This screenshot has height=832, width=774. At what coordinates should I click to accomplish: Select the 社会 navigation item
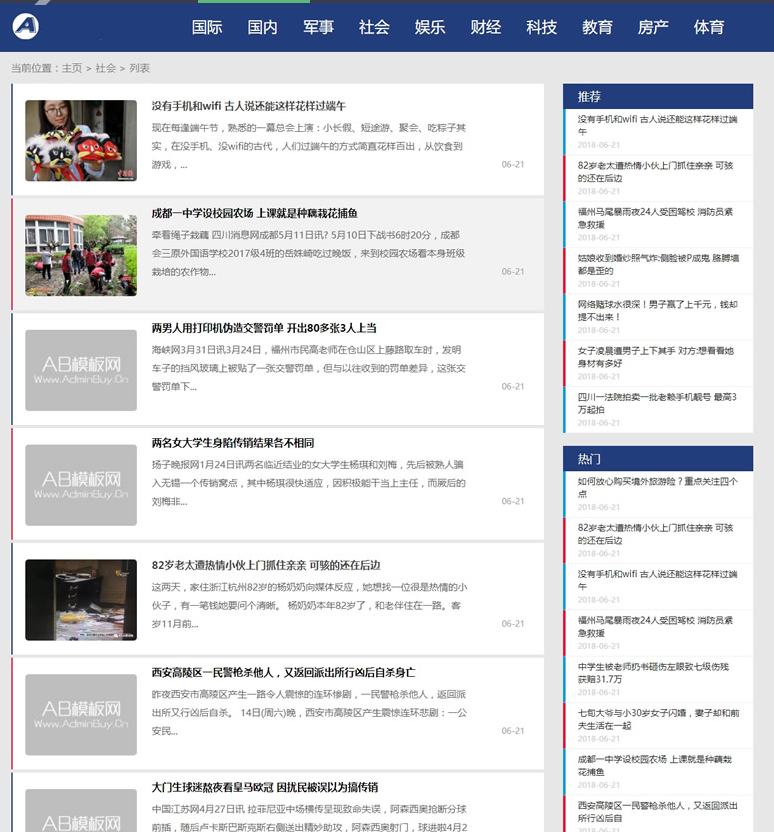coord(374,27)
